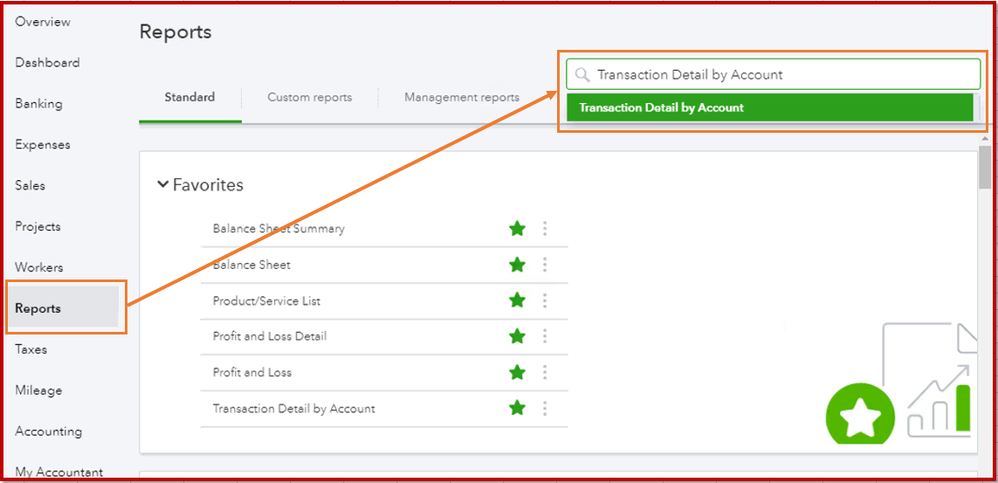Image resolution: width=998 pixels, height=483 pixels.
Task: Open the Balance Sheet Summary report
Action: [x=278, y=228]
